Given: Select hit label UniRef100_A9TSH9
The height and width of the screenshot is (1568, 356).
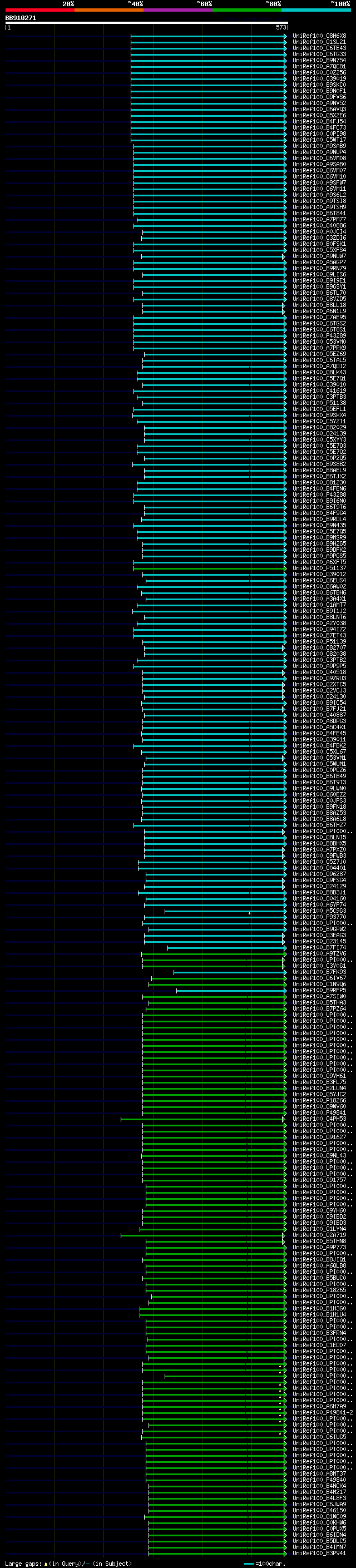Looking at the screenshot, I should click(x=319, y=207).
